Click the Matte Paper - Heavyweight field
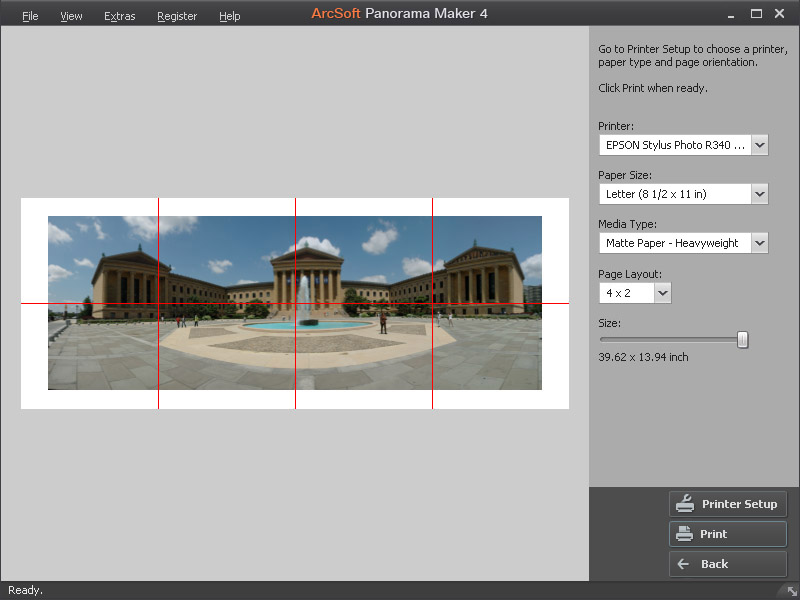 pyautogui.click(x=675, y=243)
